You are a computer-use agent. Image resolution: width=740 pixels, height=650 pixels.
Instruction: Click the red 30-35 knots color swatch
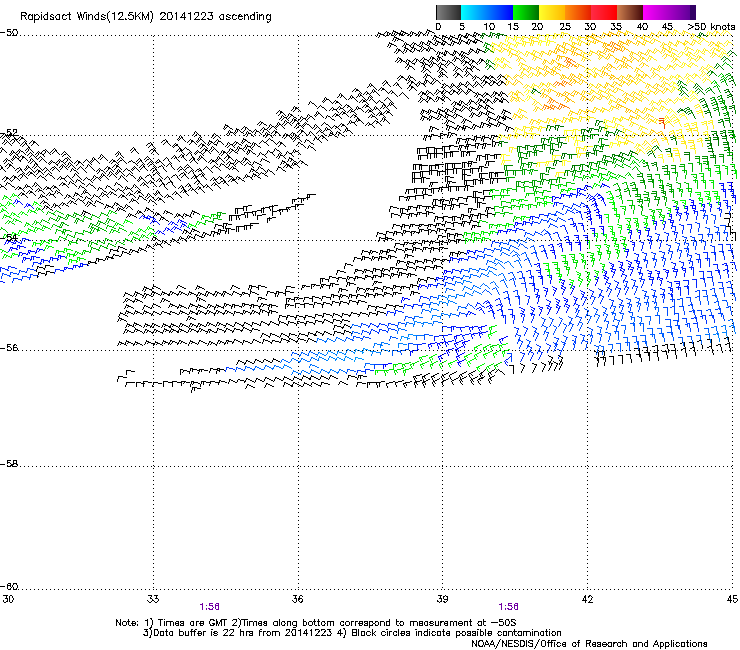coord(604,12)
